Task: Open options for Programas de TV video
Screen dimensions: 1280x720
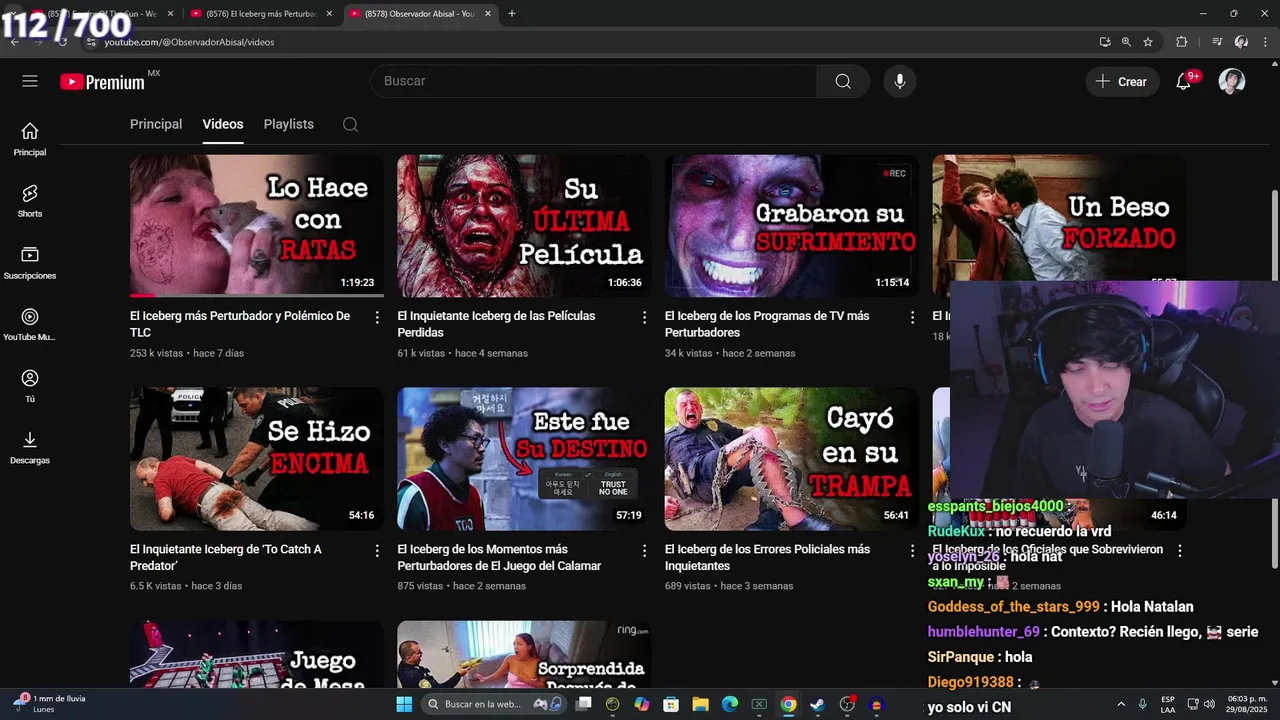Action: click(x=912, y=317)
